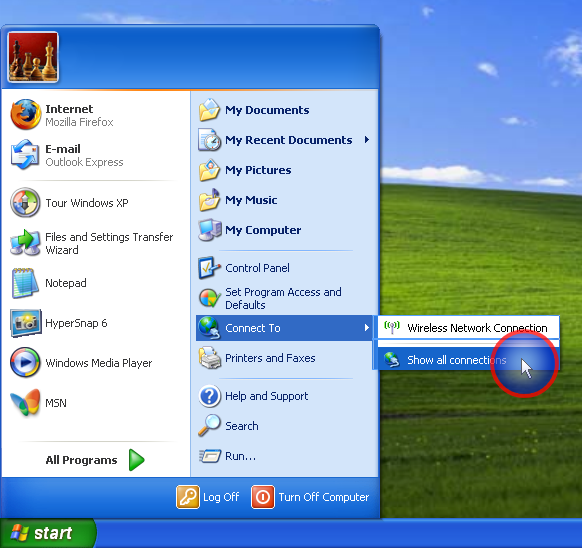Screen dimensions: 582x548
Task: Click the Run dialog icon
Action: [x=210, y=456]
